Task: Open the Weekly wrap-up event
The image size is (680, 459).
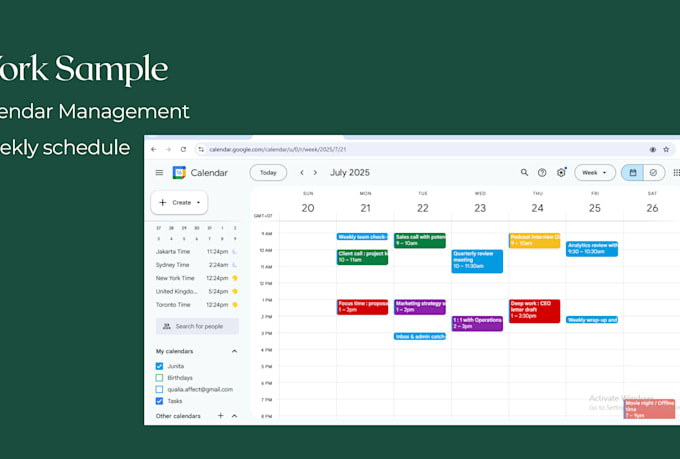Action: click(x=592, y=320)
